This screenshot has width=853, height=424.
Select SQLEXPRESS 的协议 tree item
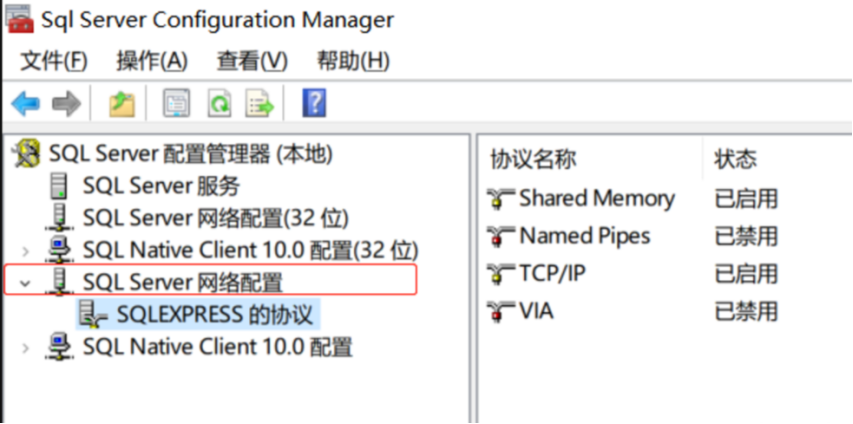tap(215, 315)
